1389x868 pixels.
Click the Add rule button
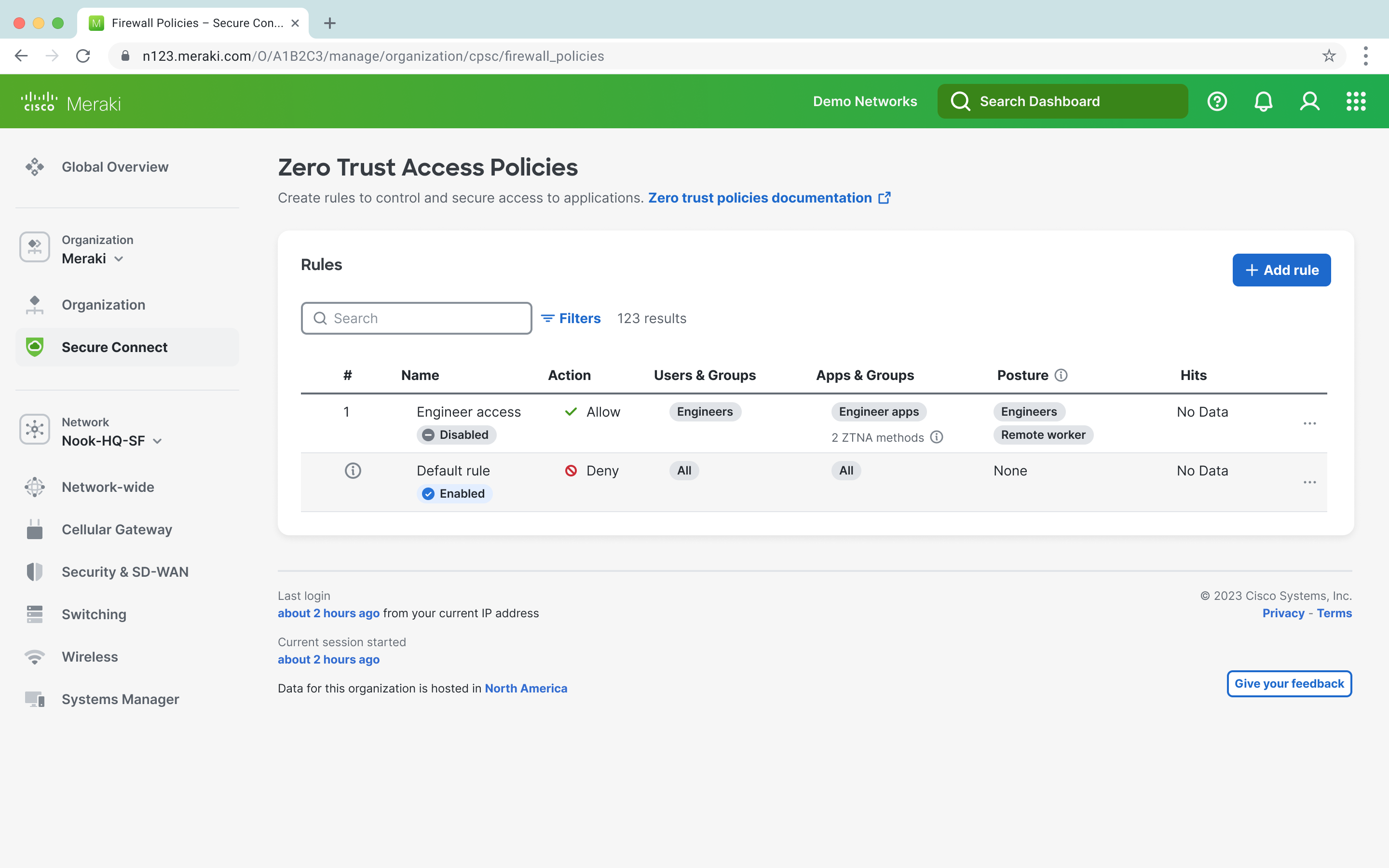coord(1281,270)
